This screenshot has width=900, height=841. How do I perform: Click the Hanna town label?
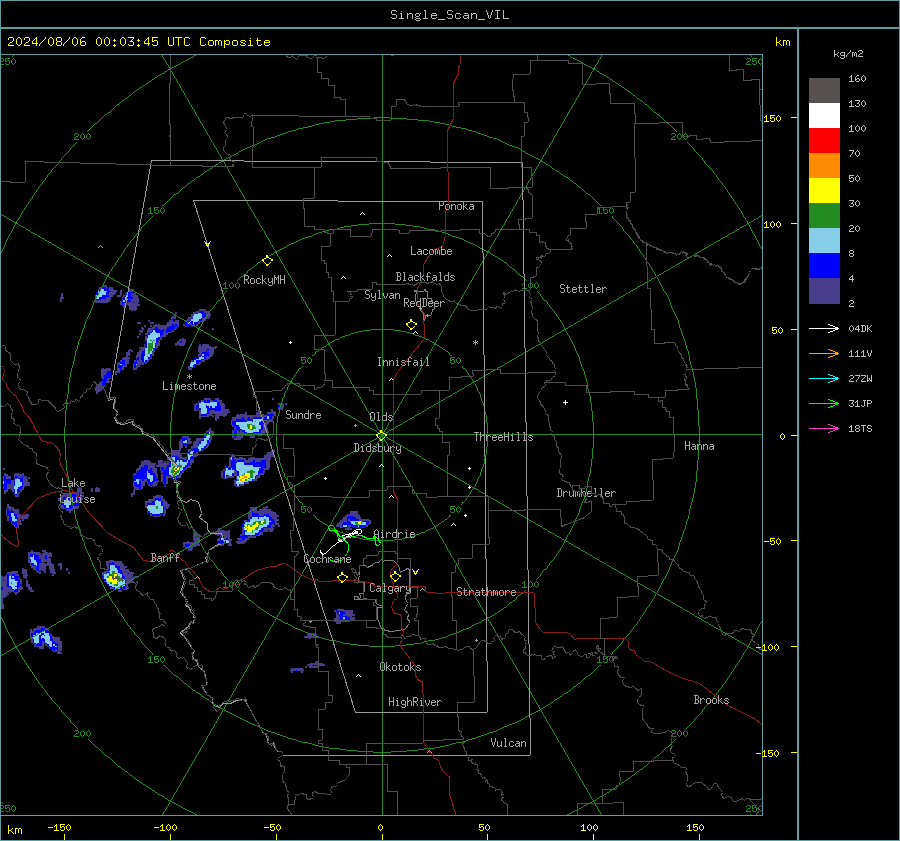(699, 446)
